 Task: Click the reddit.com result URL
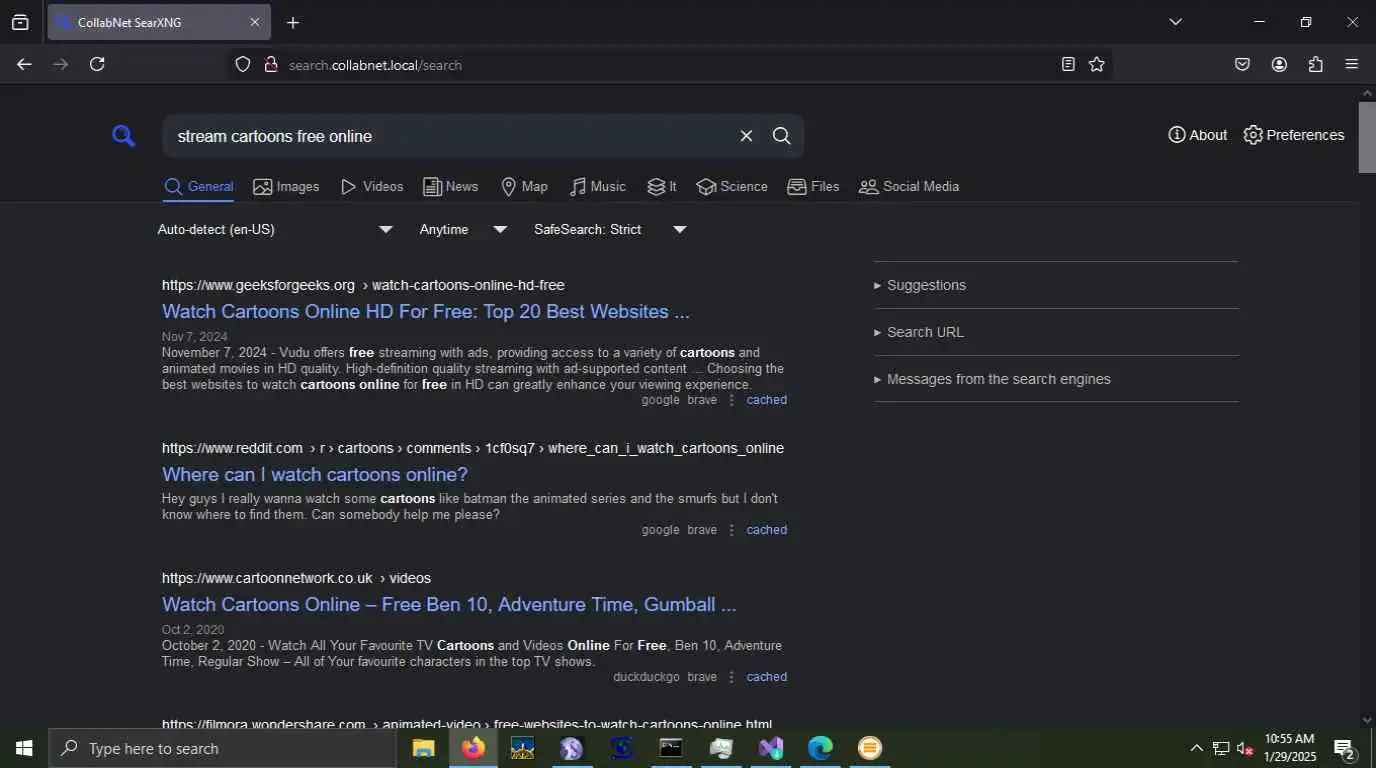[x=473, y=448]
